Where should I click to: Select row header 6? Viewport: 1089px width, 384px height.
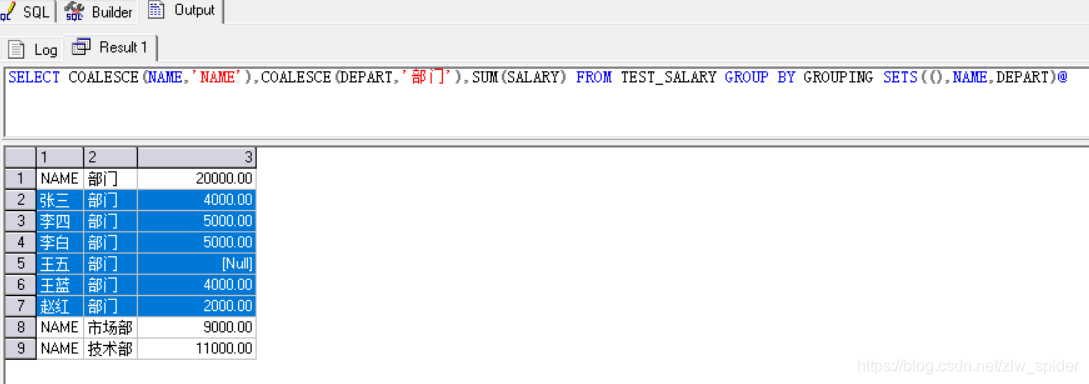coord(20,285)
